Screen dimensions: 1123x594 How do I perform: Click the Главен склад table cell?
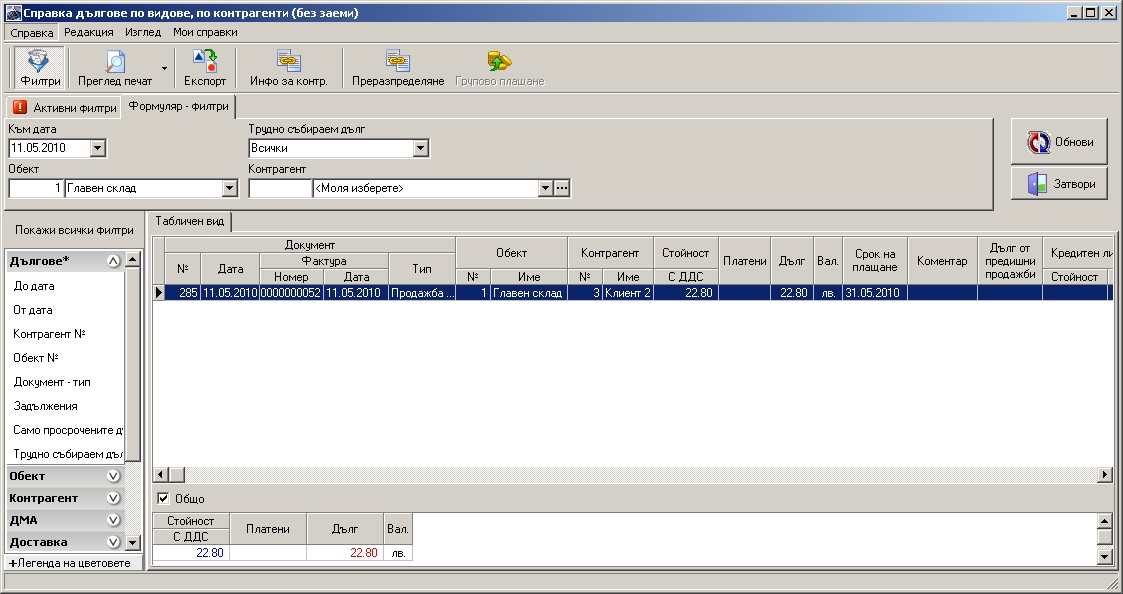click(529, 292)
